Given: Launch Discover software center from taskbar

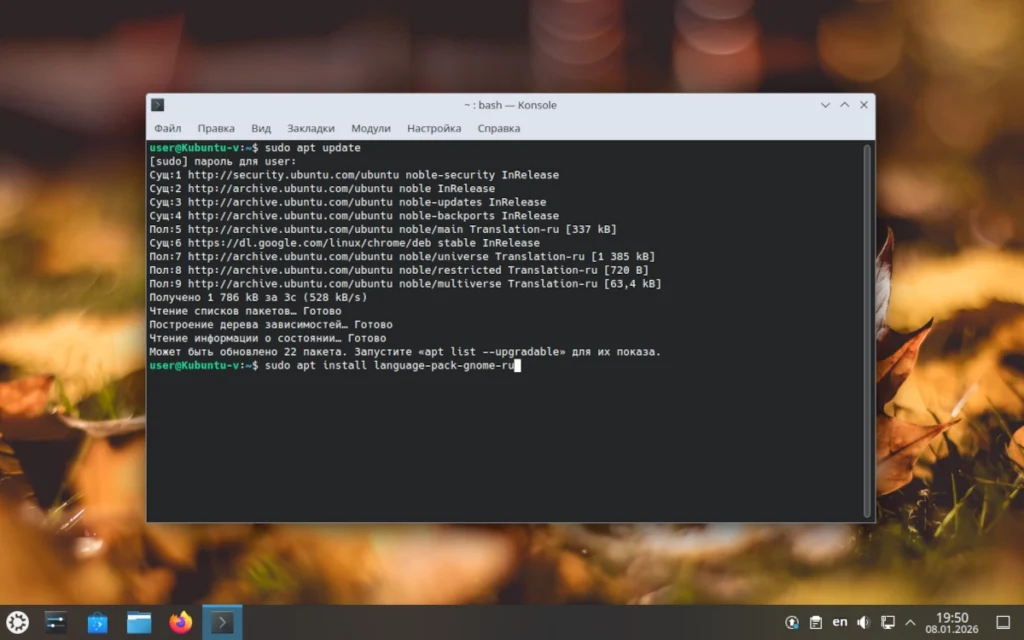Looking at the screenshot, I should [x=97, y=622].
